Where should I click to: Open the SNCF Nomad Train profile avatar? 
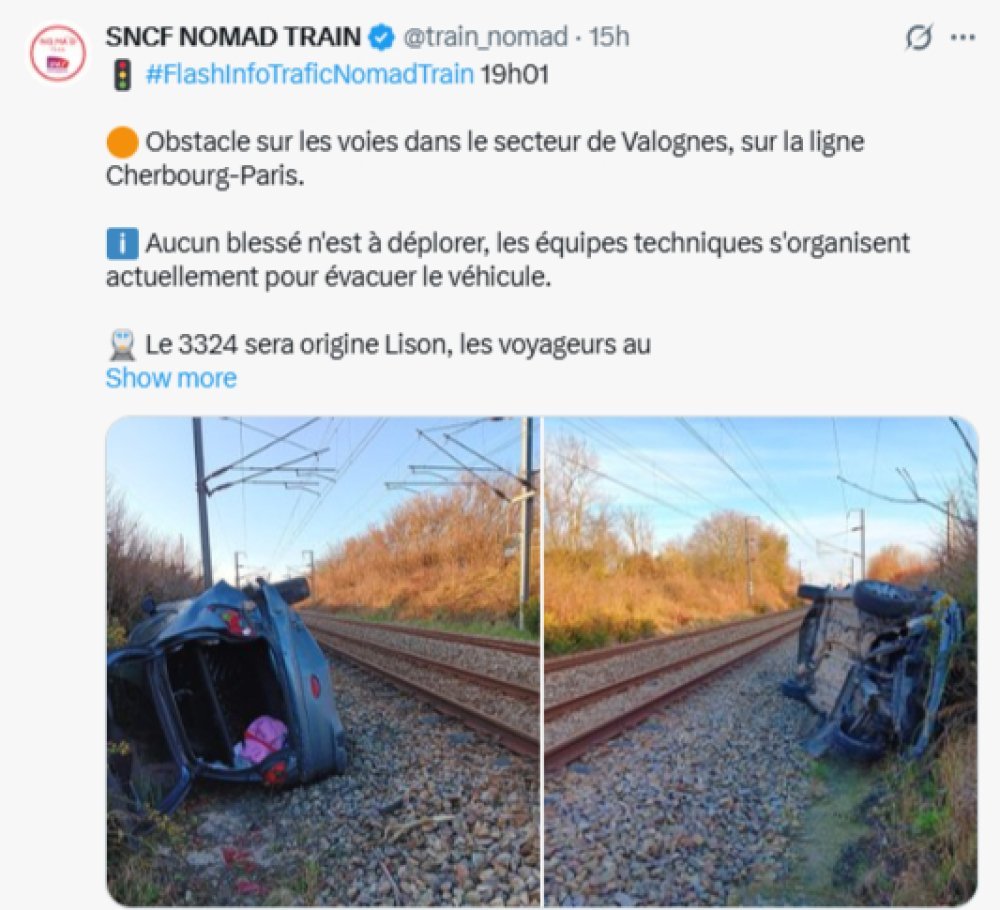pyautogui.click(x=57, y=53)
